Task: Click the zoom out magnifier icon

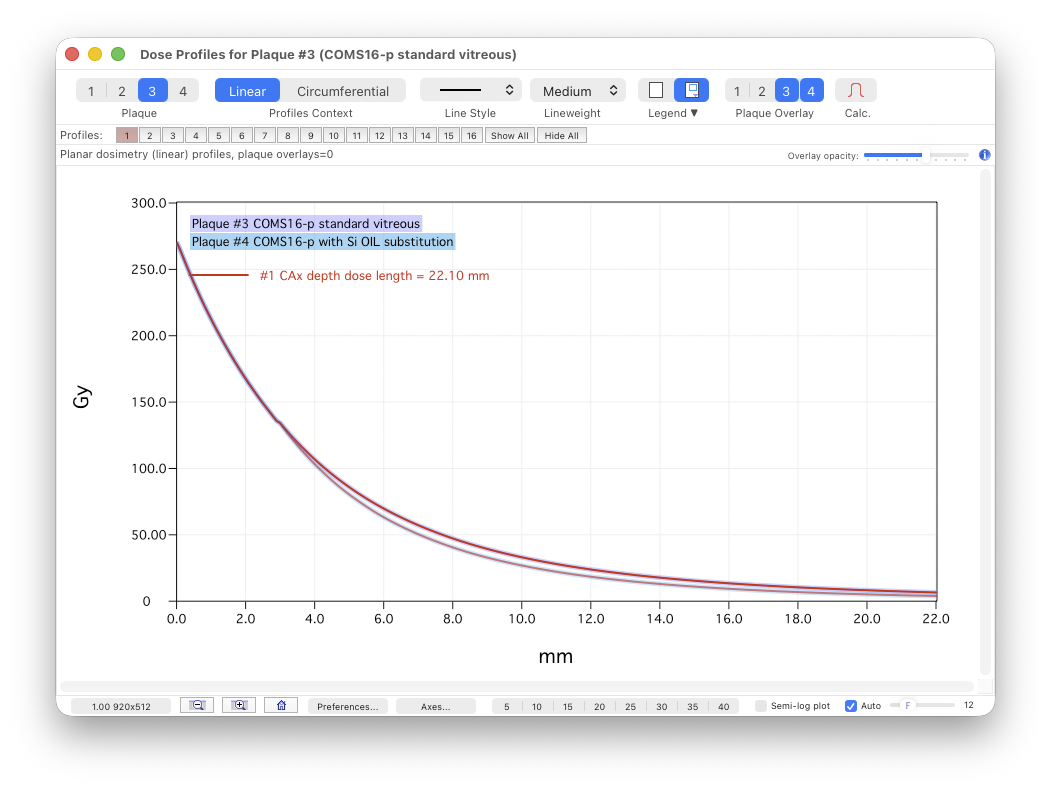Action: 197,706
